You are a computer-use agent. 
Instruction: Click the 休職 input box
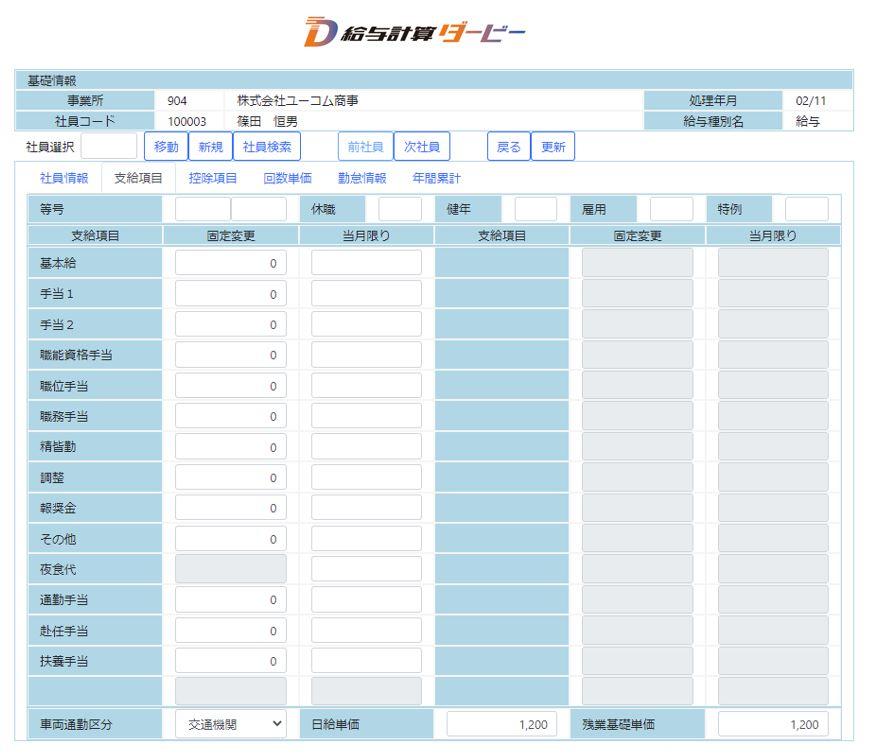(x=400, y=209)
